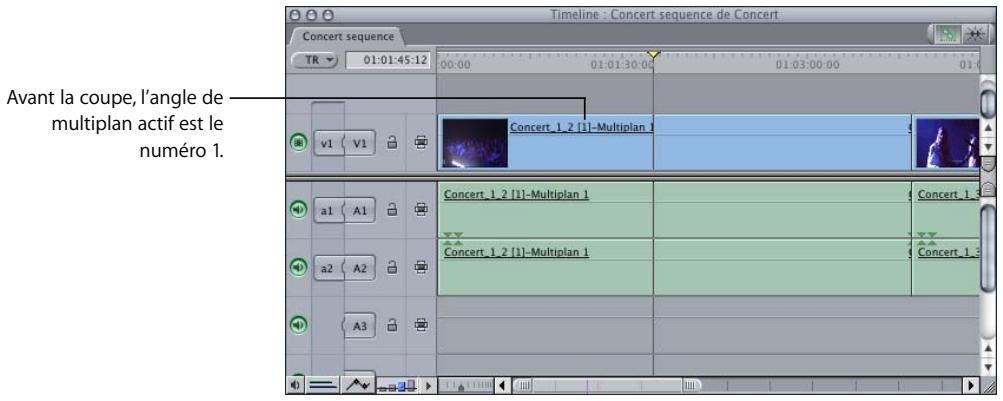Viewport: 1003px width, 401px height.
Task: Click the horizontal scrollbar right arrow
Action: pos(972,385)
